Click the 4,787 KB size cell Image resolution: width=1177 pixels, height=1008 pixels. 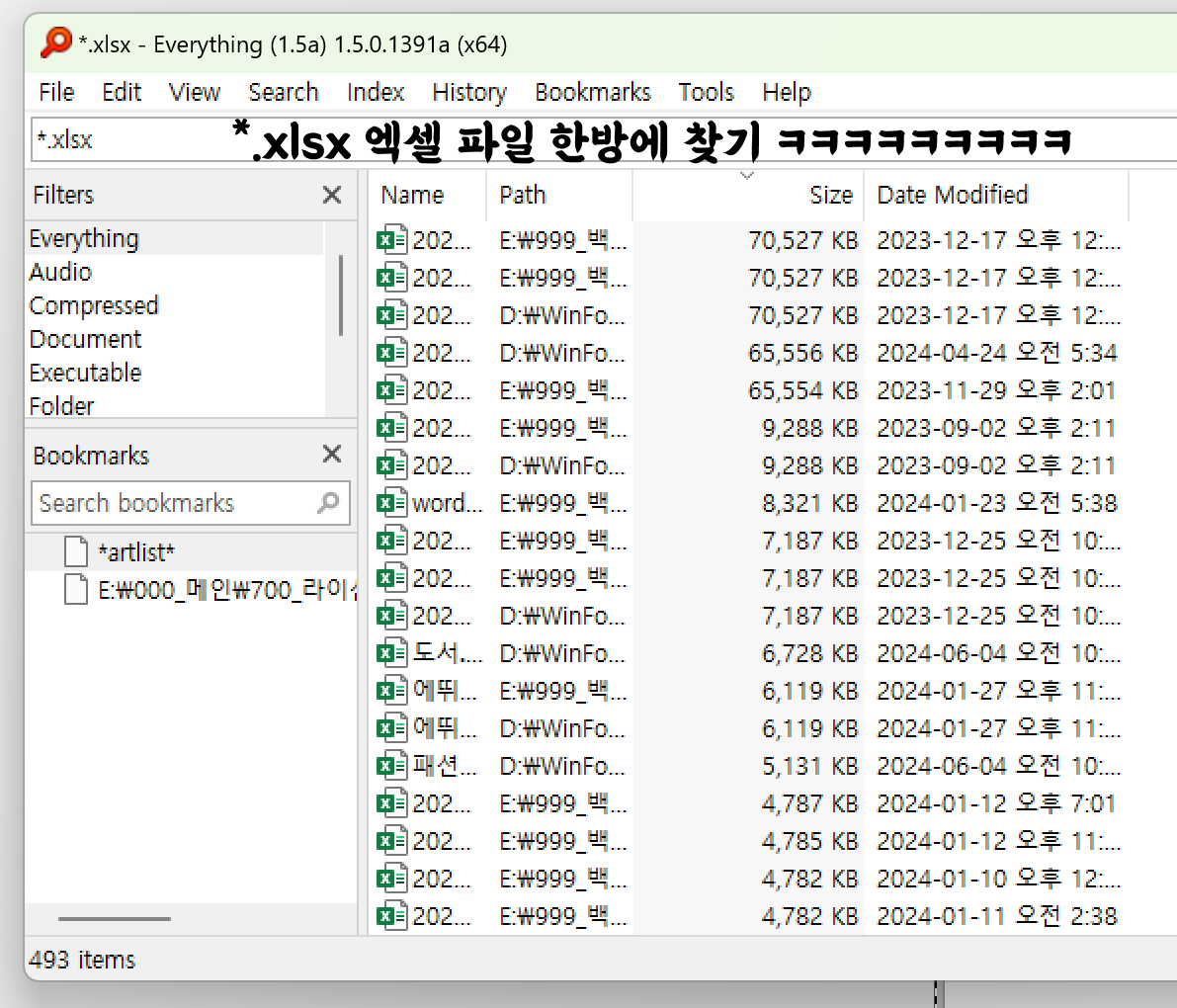[x=809, y=803]
